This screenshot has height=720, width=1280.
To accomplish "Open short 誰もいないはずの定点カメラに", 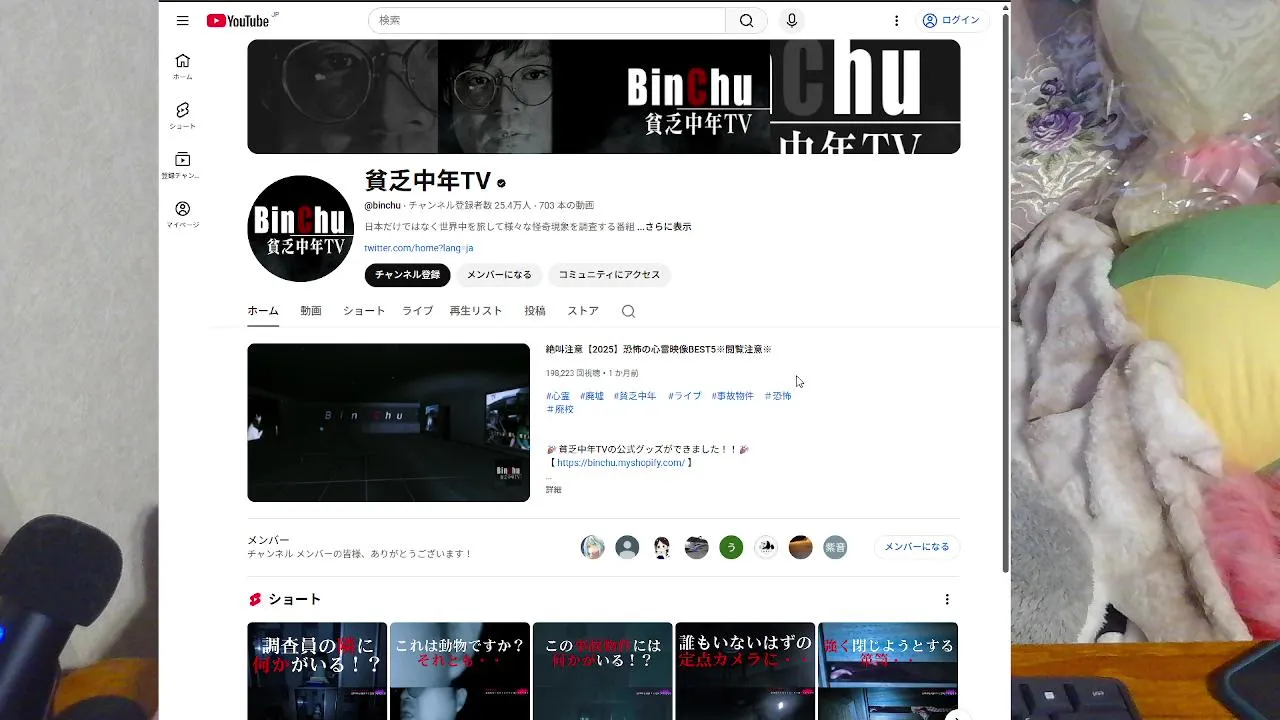I will [746, 671].
